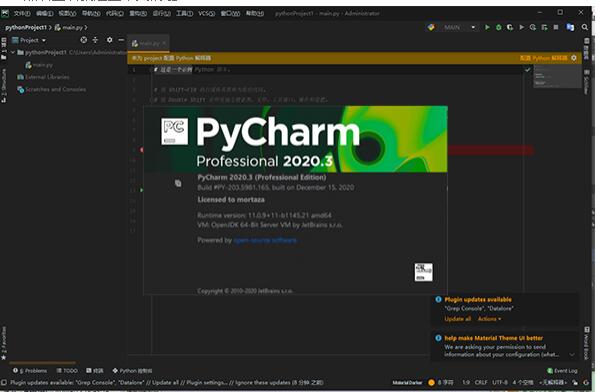The height and width of the screenshot is (392, 596).
Task: Click the gray Stop square in the toolbar
Action: (x=556, y=27)
